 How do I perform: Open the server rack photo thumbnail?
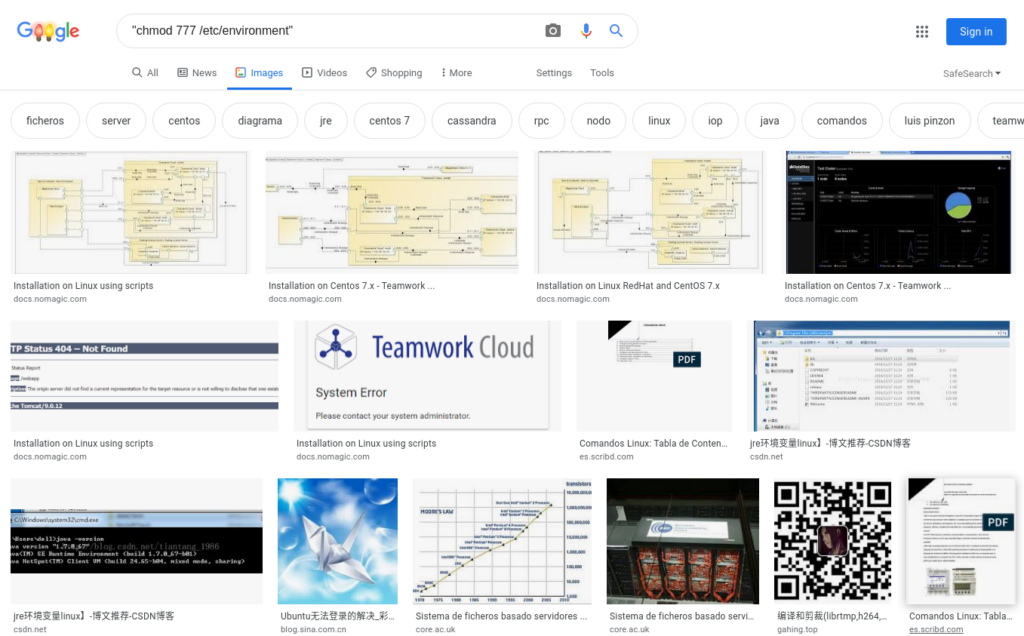(682, 541)
